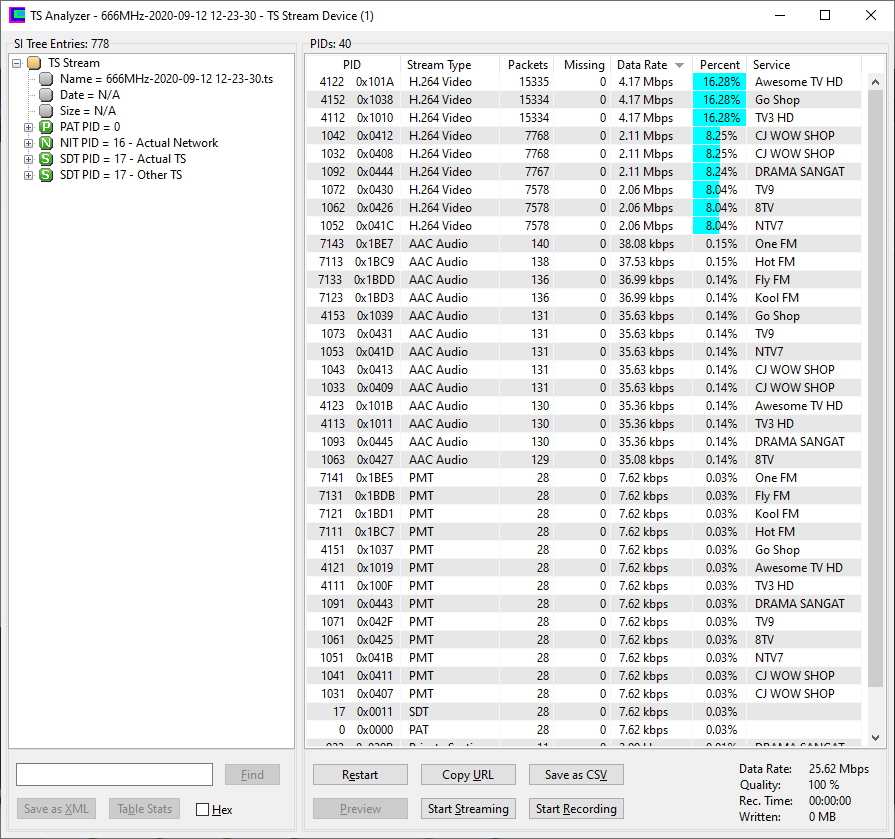This screenshot has width=895, height=839.
Task: Click the search text input field
Action: point(115,775)
